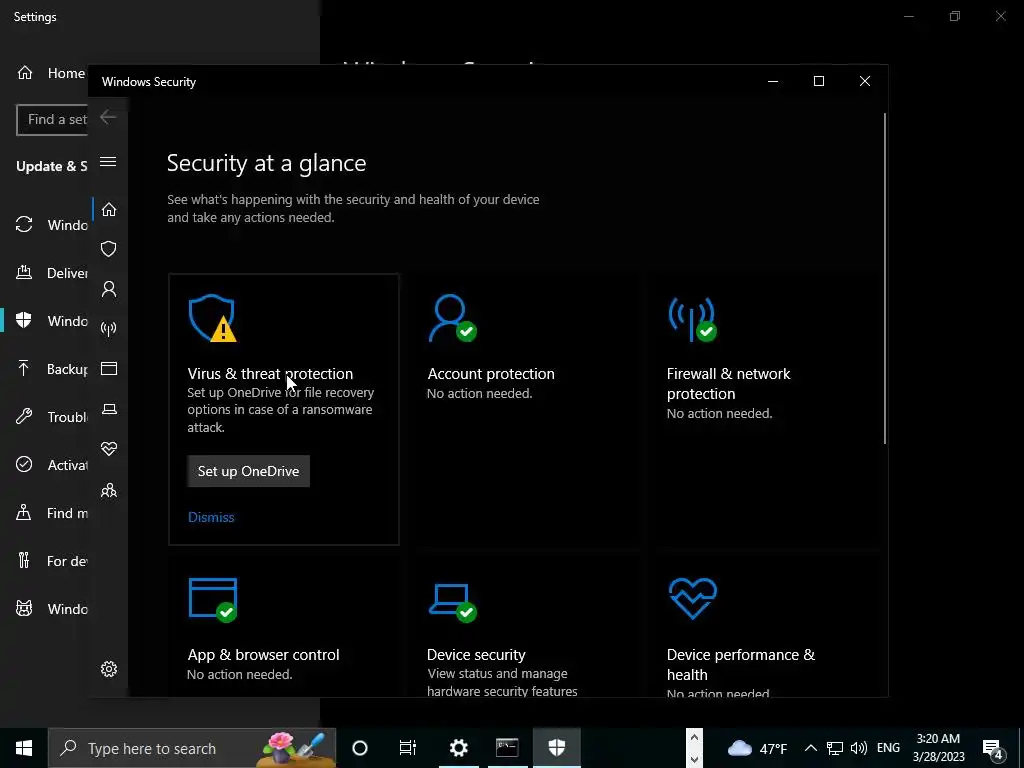Open the Windows Start menu
This screenshot has height=768, width=1024.
(24, 748)
